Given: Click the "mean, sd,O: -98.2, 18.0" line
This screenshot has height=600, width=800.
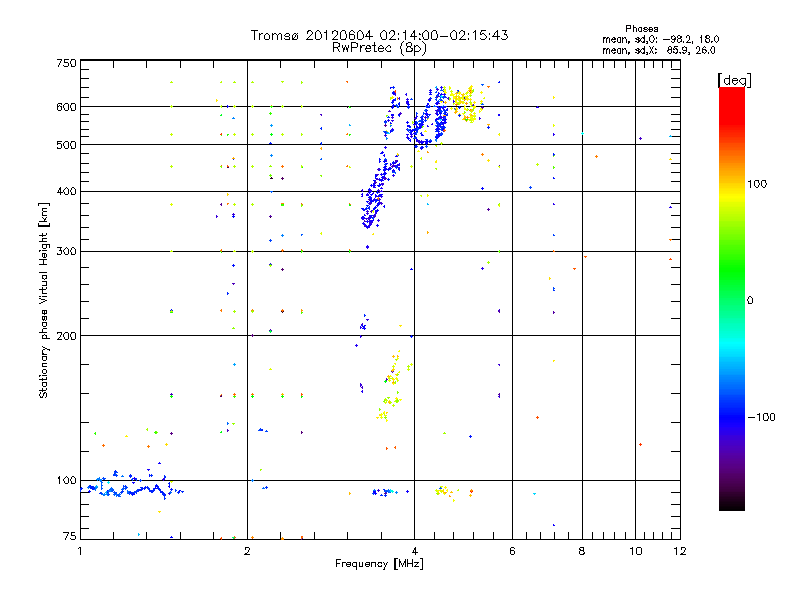Looking at the screenshot, I should tap(660, 39).
